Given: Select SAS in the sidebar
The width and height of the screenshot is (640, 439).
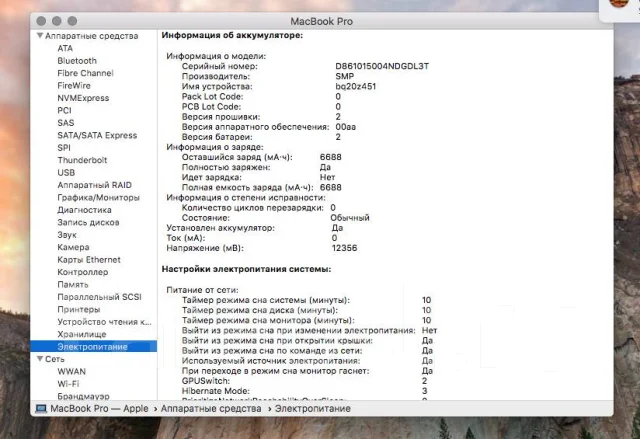Looking at the screenshot, I should coord(66,123).
